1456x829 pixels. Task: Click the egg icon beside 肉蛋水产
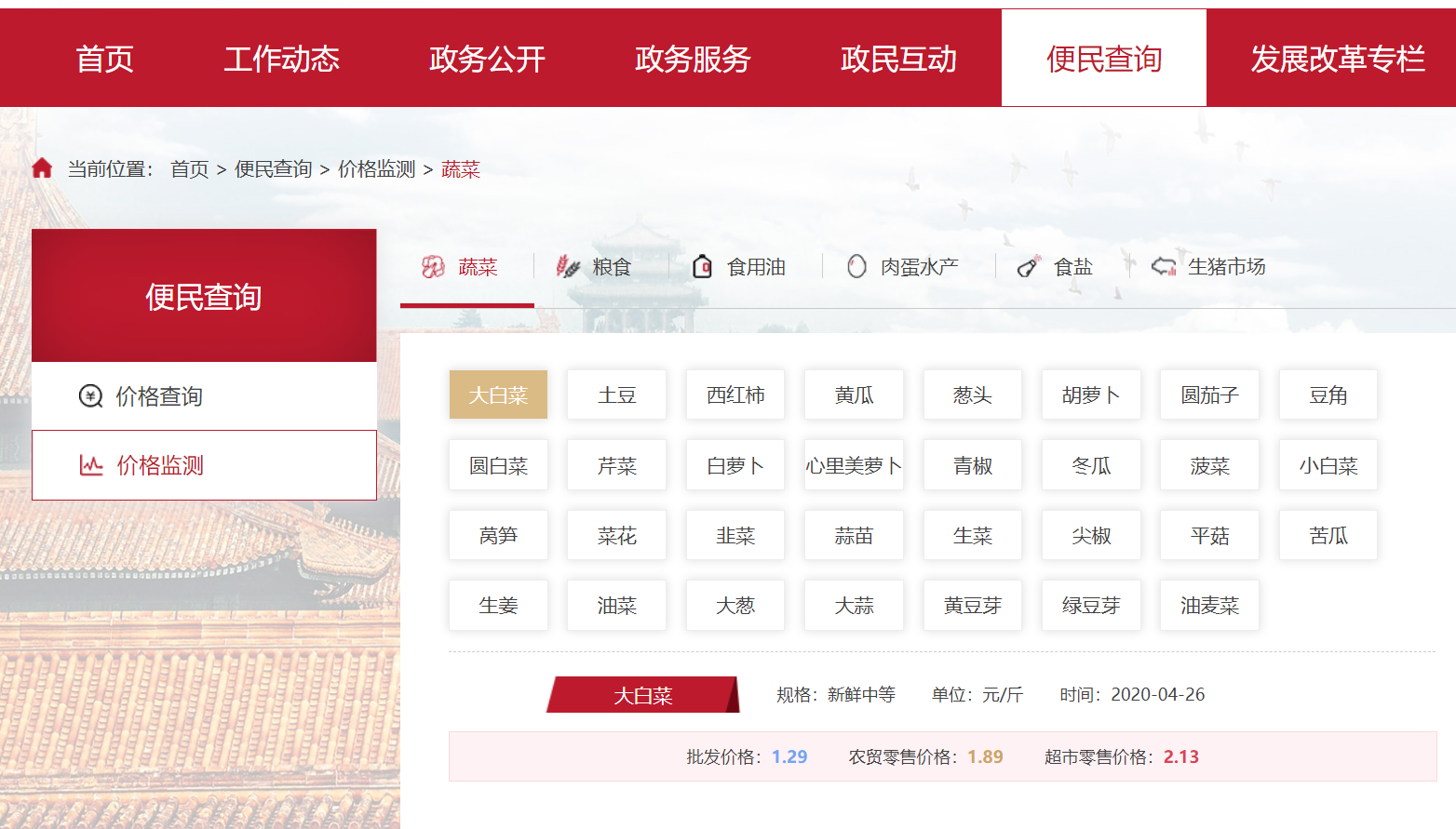point(856,267)
